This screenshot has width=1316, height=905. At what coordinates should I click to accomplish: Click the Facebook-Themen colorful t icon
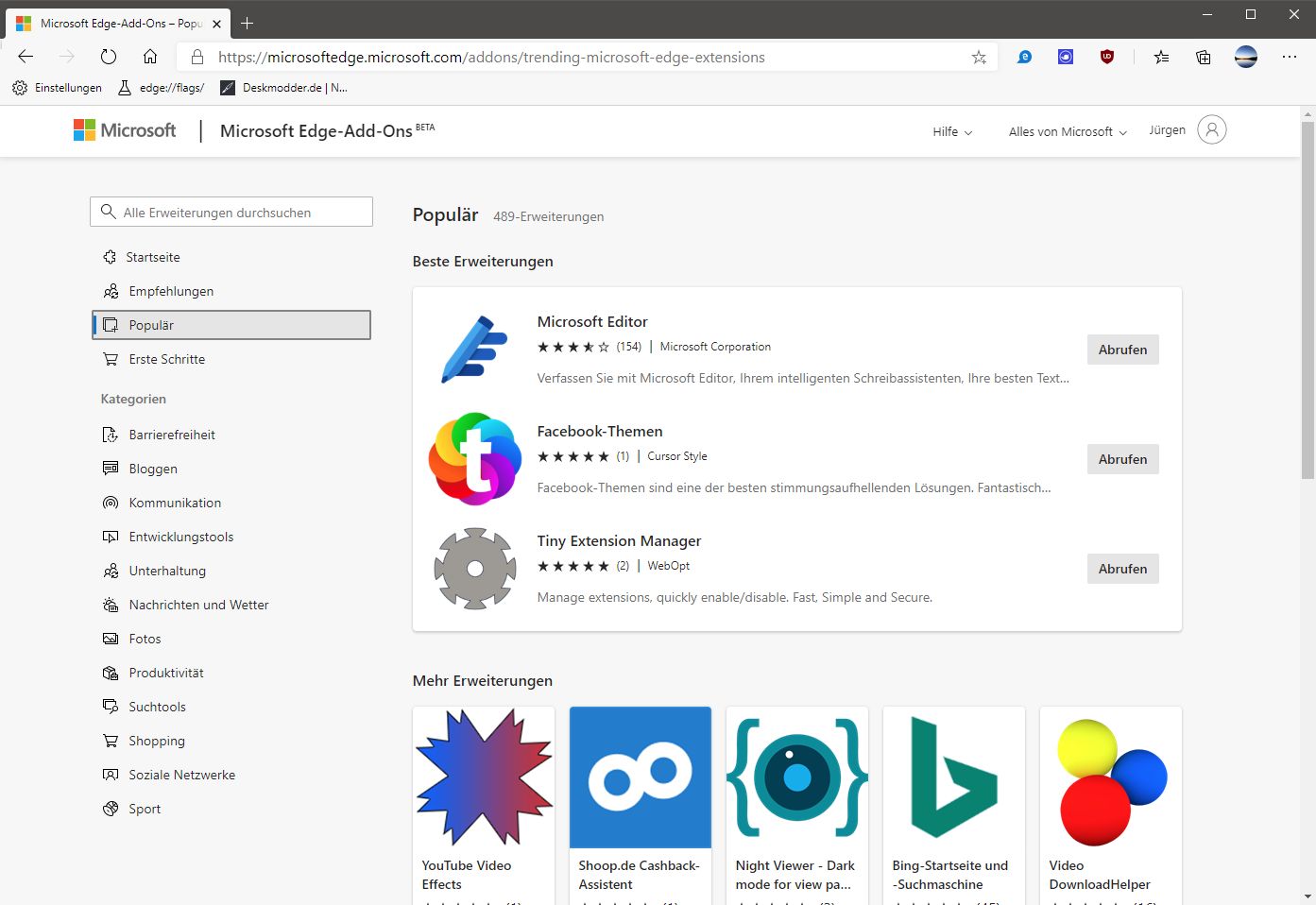[475, 459]
